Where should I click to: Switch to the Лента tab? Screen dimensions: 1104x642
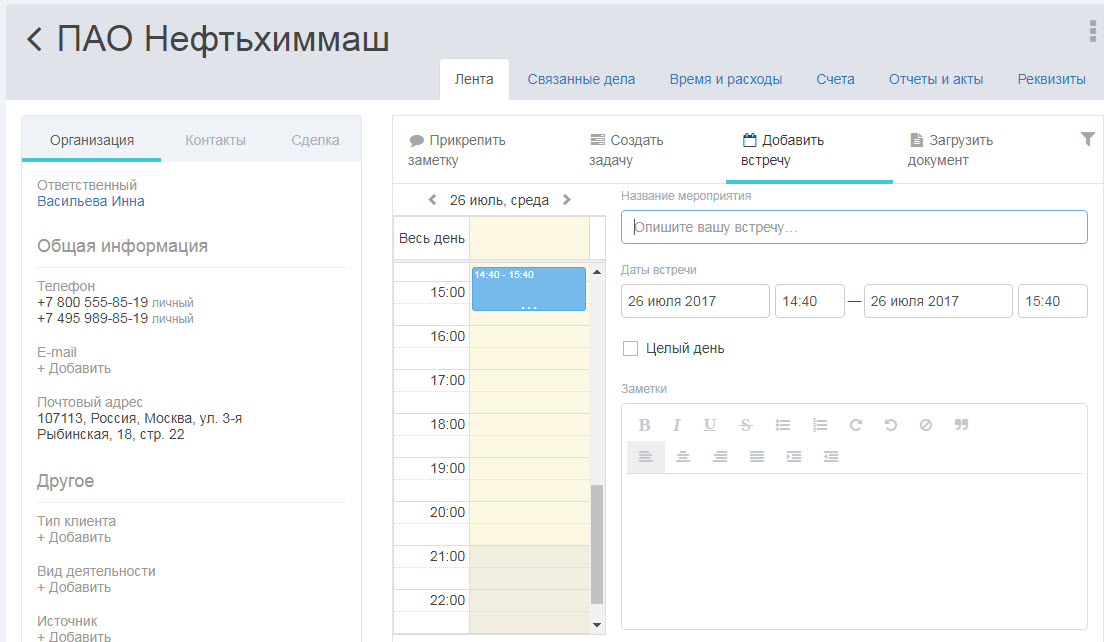point(474,80)
